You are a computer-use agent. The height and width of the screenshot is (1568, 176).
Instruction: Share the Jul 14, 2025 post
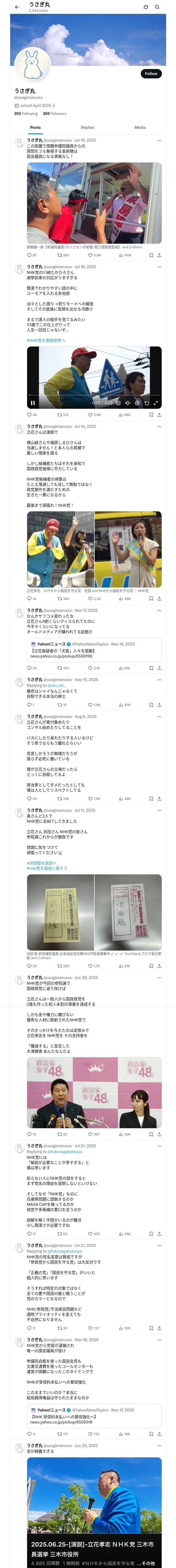(159, 598)
